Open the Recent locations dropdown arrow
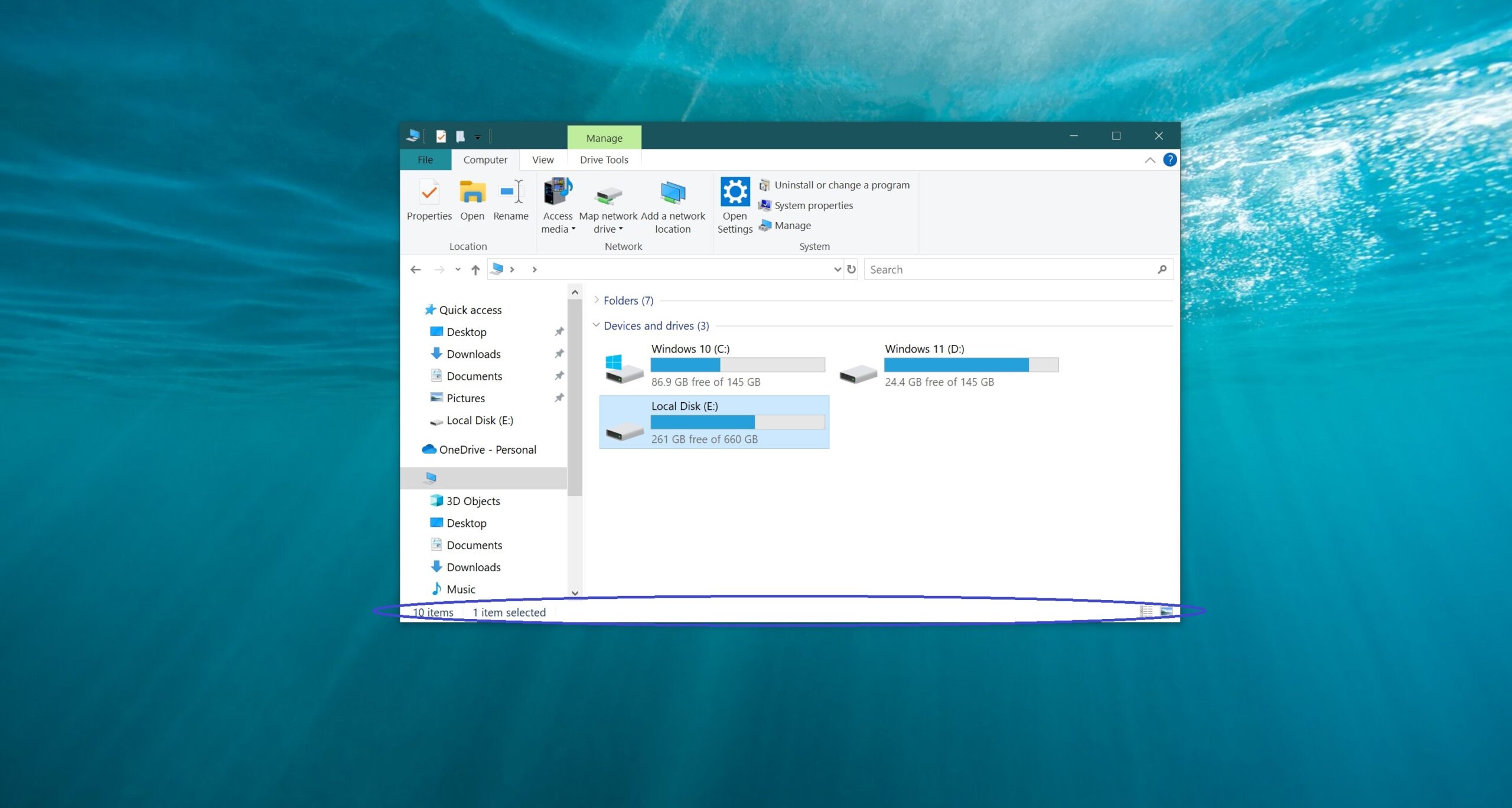1512x808 pixels. pos(458,269)
